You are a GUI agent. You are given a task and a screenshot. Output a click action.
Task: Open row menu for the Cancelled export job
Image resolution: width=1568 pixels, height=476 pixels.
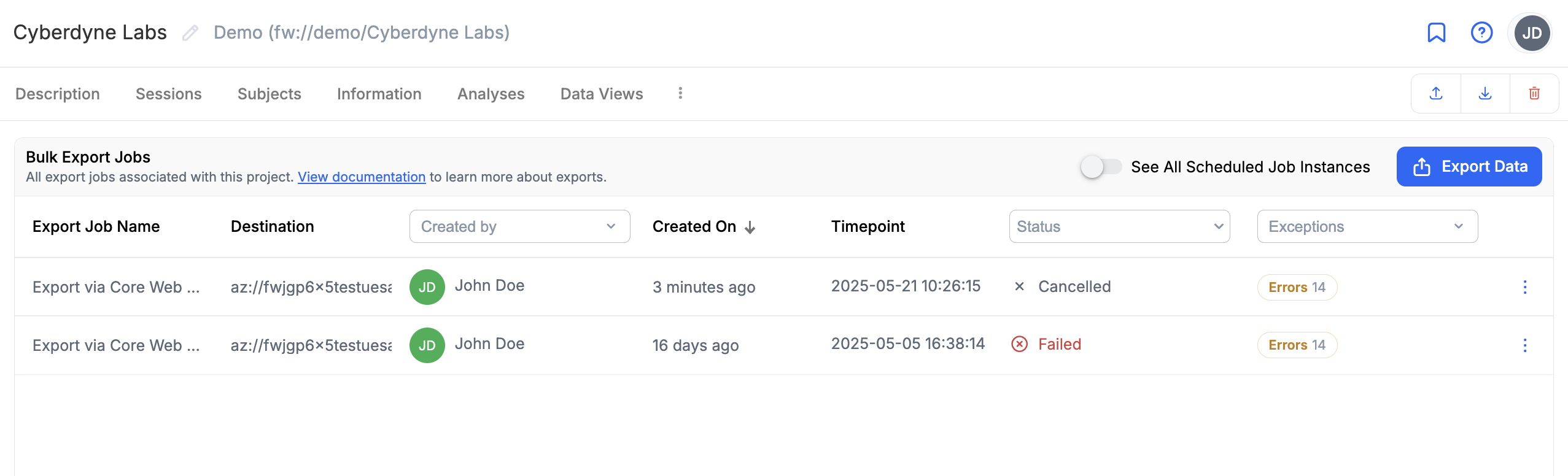coord(1525,287)
